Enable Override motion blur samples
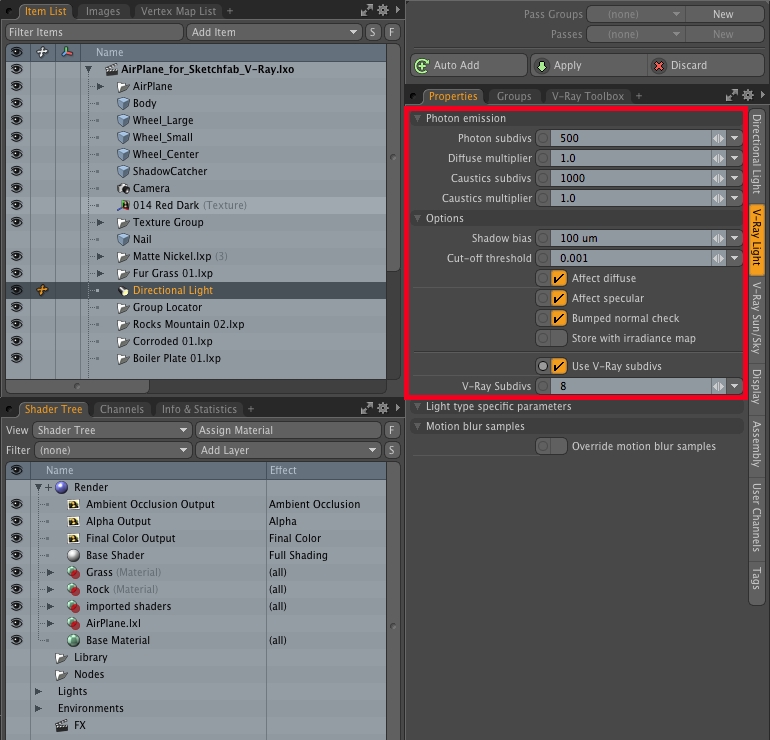The height and width of the screenshot is (740, 770). (x=558, y=446)
